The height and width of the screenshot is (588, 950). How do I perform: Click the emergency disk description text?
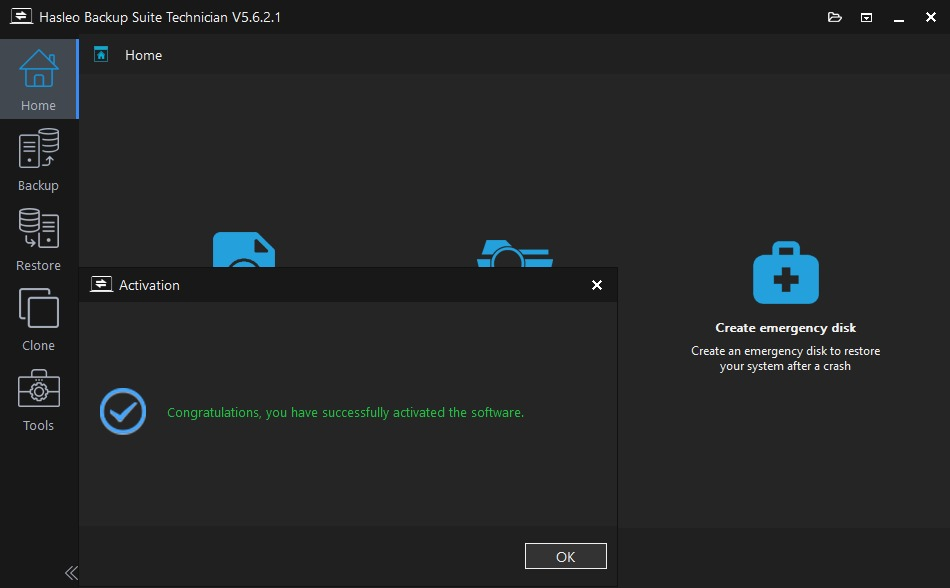pos(785,359)
